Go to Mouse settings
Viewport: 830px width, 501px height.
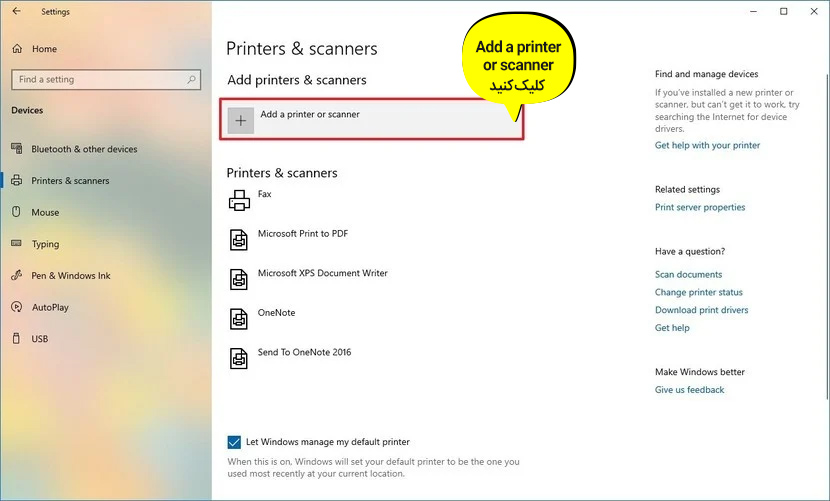pos(45,212)
